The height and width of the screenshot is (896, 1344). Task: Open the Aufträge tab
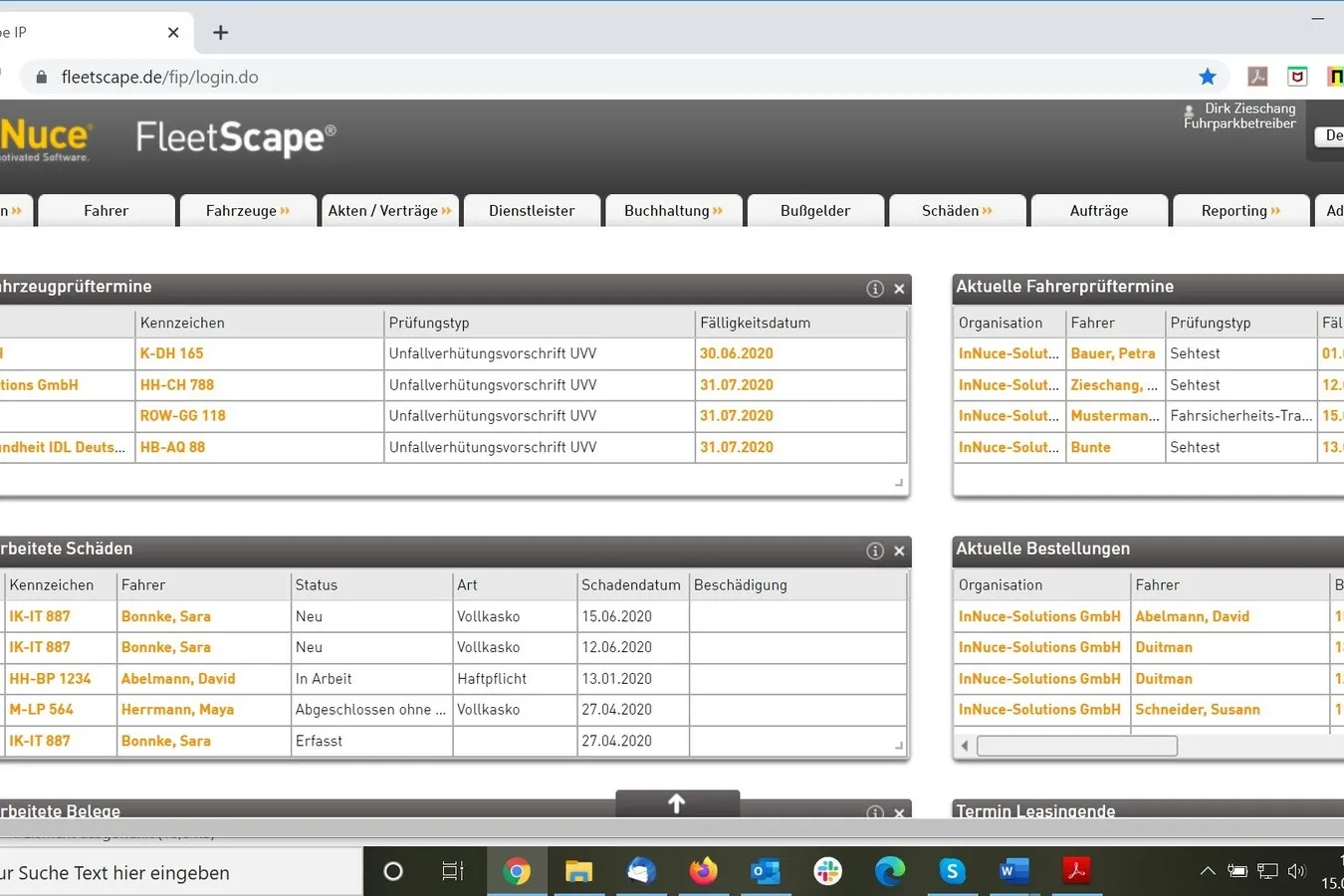pyautogui.click(x=1099, y=211)
